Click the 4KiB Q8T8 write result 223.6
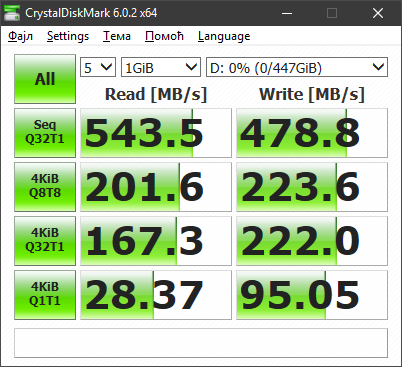Viewport: 402px width, 367px height. 312,187
